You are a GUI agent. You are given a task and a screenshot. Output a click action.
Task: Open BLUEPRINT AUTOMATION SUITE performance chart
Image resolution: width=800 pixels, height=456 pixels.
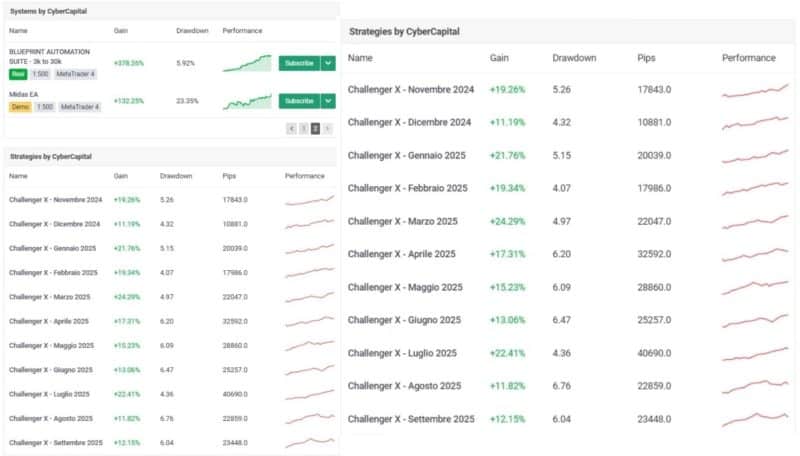pyautogui.click(x=247, y=63)
